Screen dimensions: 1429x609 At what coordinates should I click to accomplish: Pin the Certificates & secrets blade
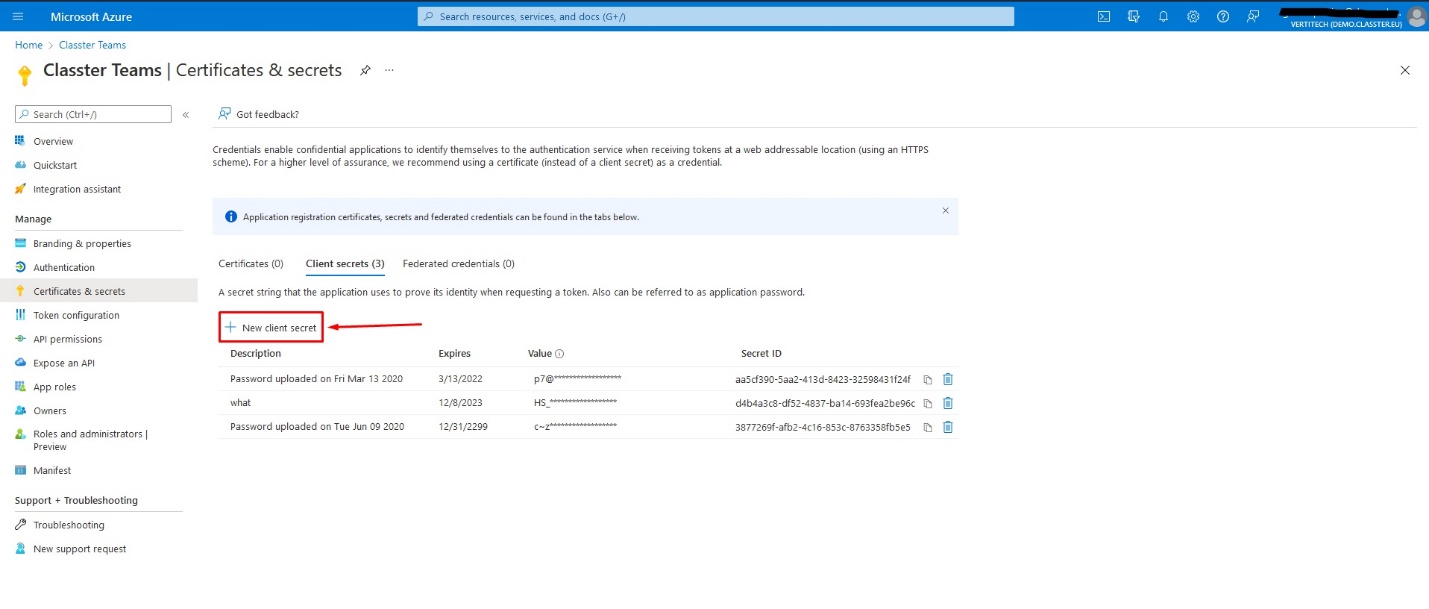[365, 70]
